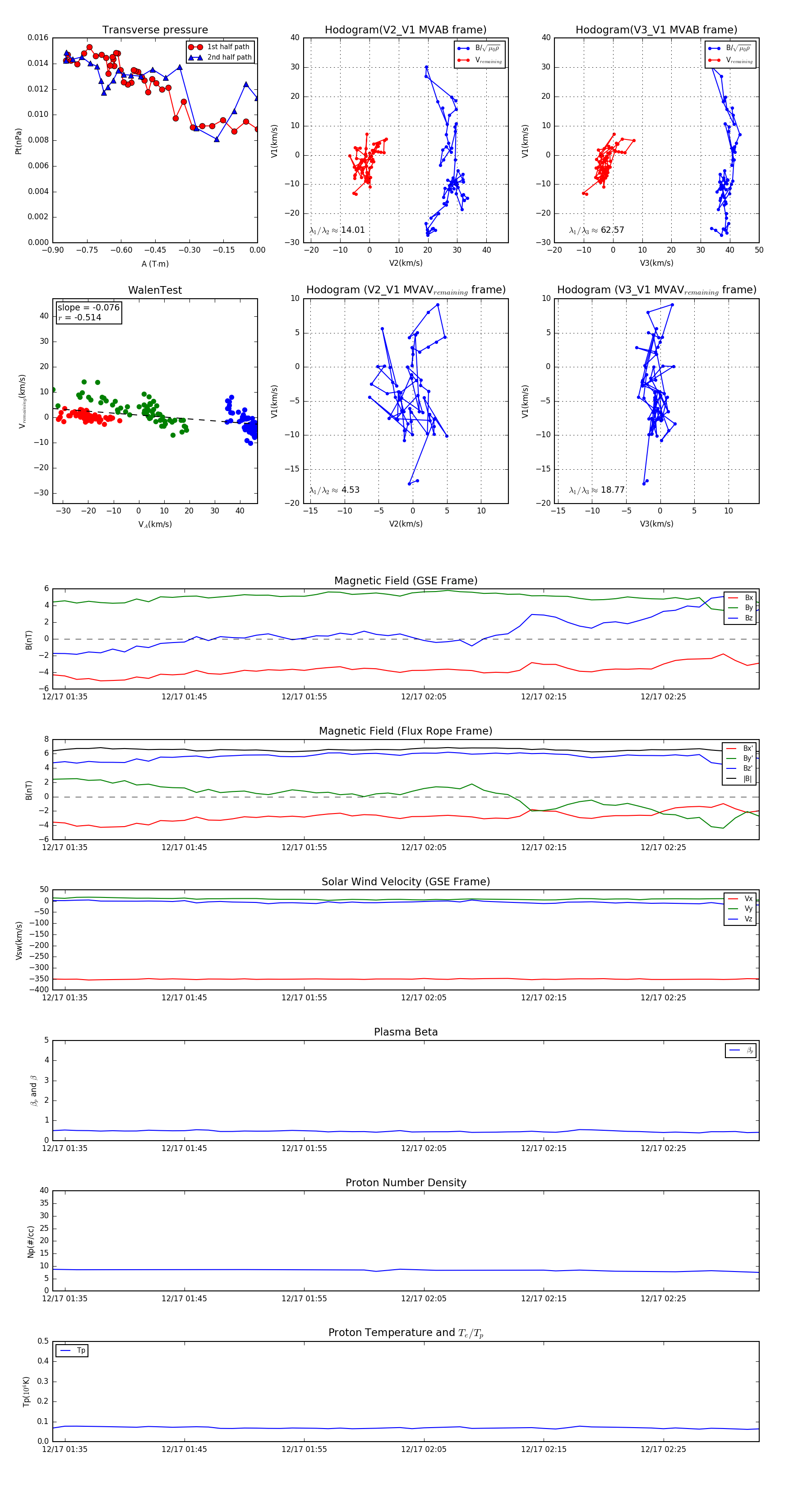This screenshot has width=812, height=1489.
Task: Select the βp legend entry in Plasma Beta
Action: (x=741, y=1050)
